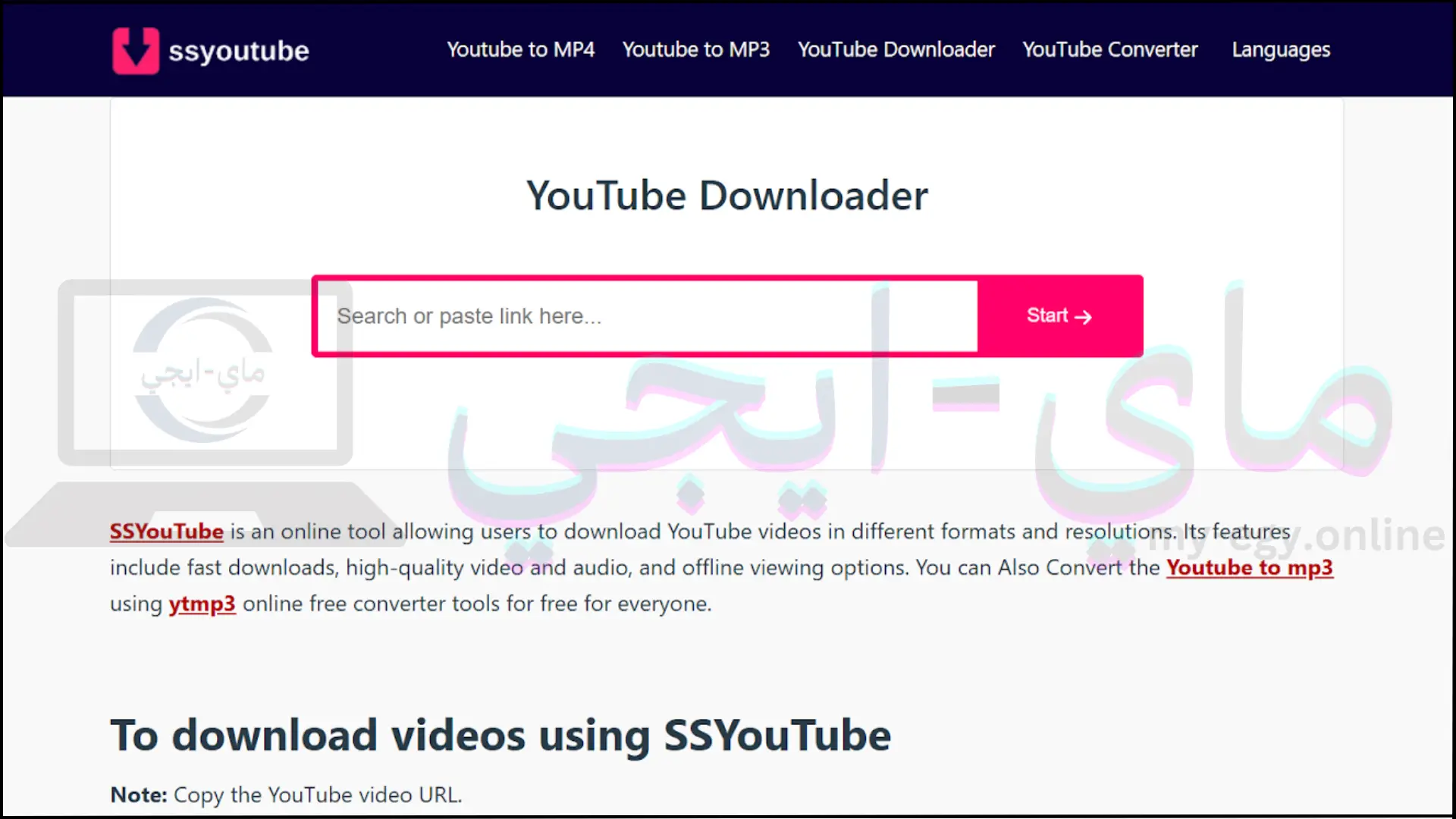Click the ytmp3 hyperlink in description
The image size is (1456, 819).
click(x=201, y=603)
